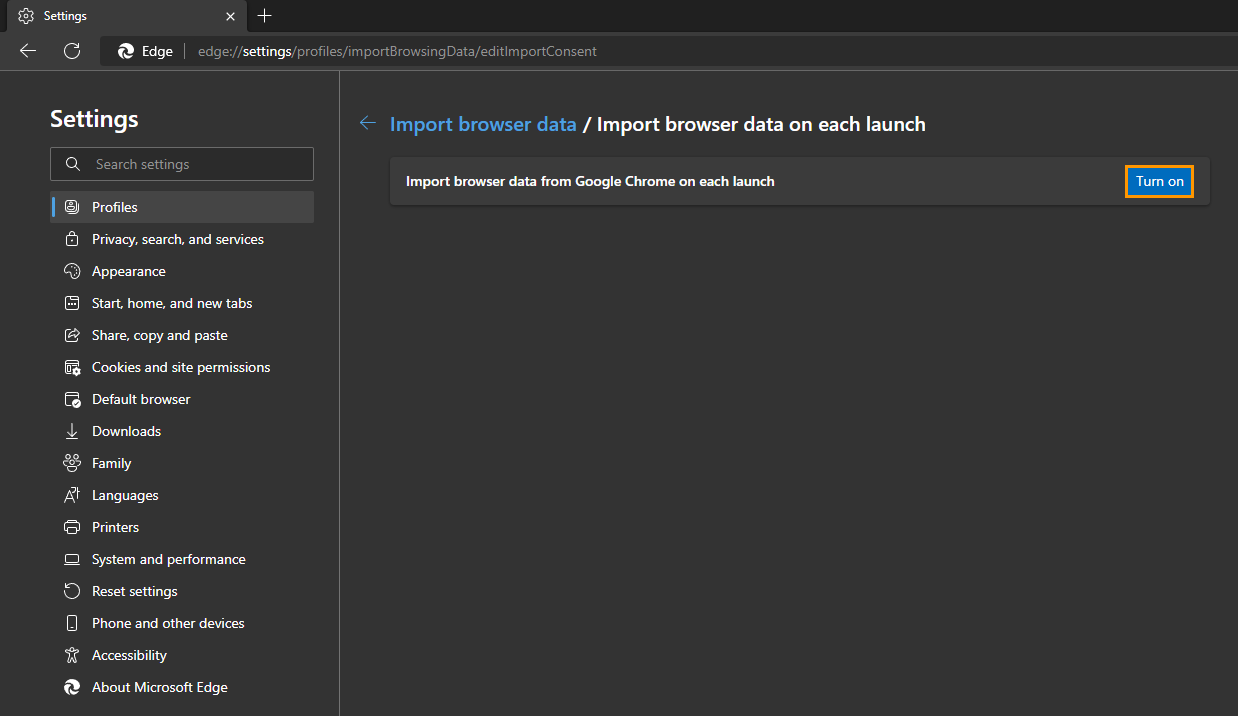Click the Downloads arrow icon
Image resolution: width=1238 pixels, height=716 pixels.
pyautogui.click(x=72, y=431)
